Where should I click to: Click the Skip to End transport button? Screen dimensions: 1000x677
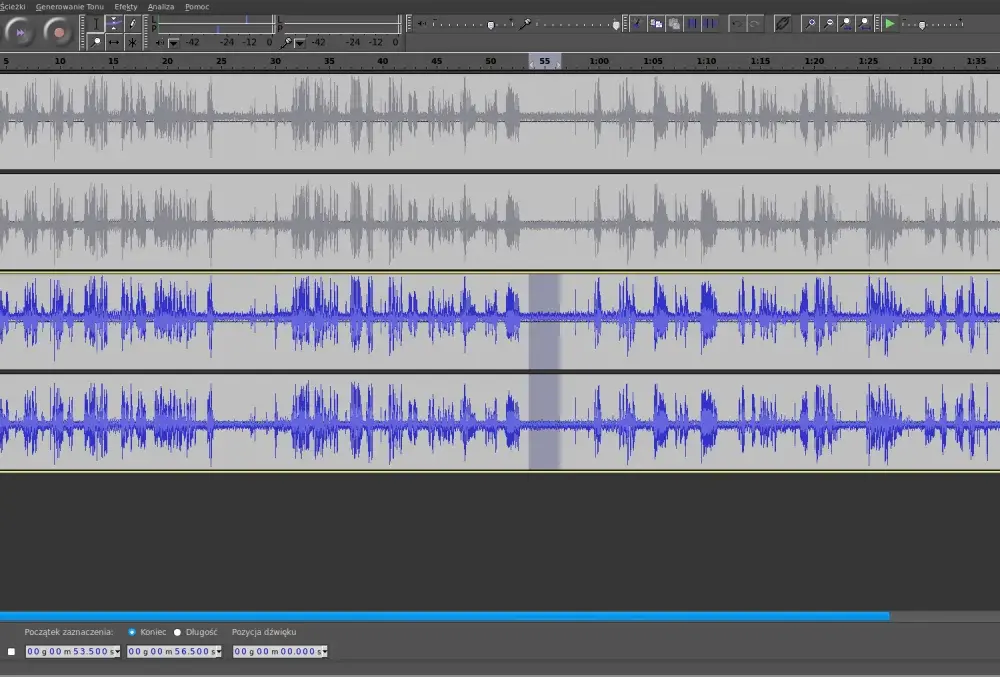[19, 32]
